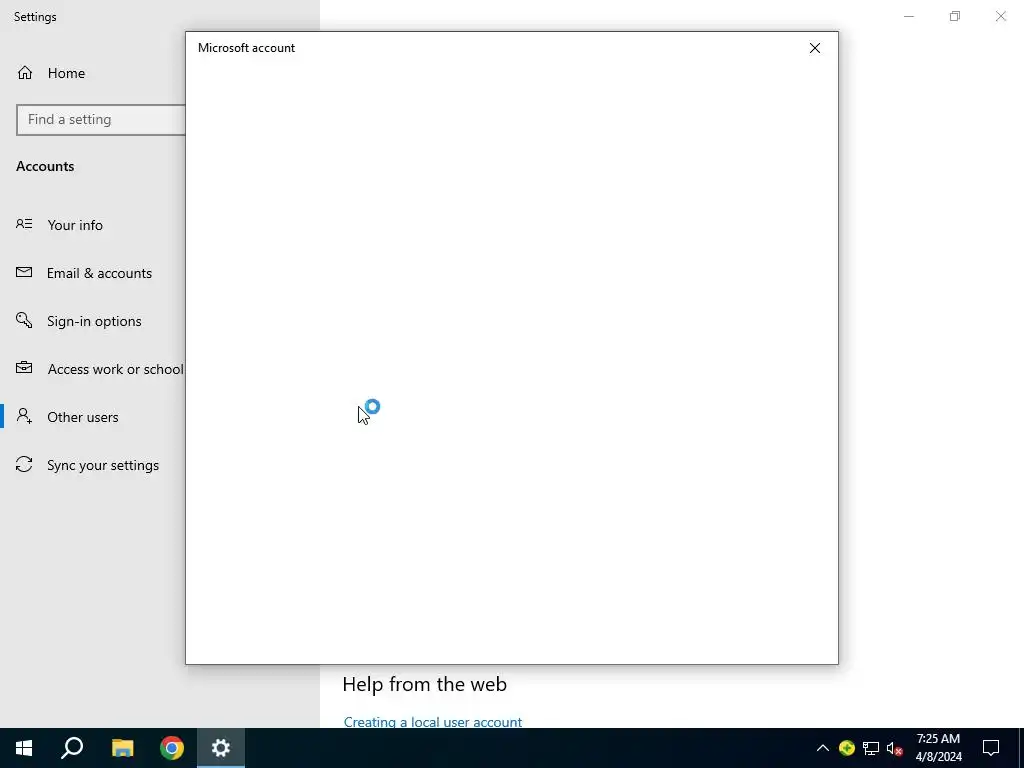Show hidden system tray icons
Viewport: 1024px width, 768px height.
click(822, 748)
